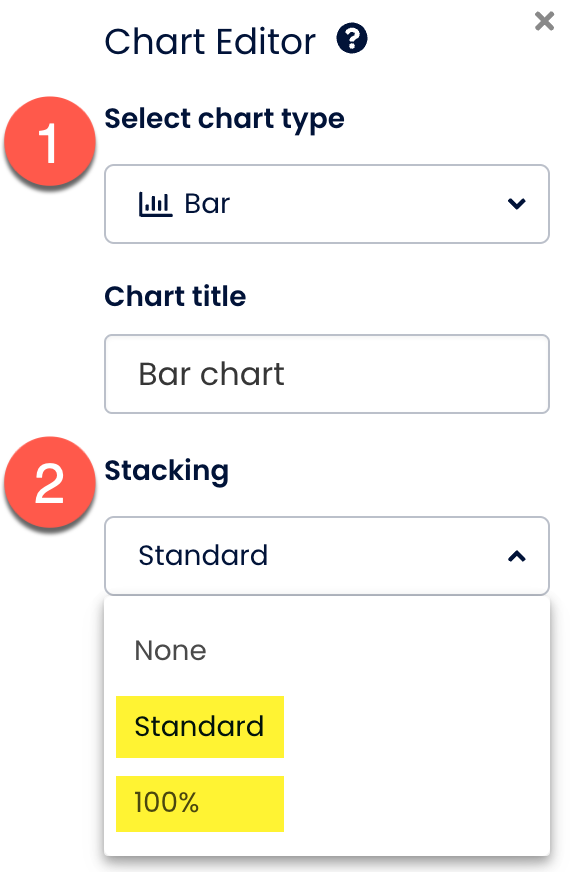Click the Chart Editor heading

point(210,42)
